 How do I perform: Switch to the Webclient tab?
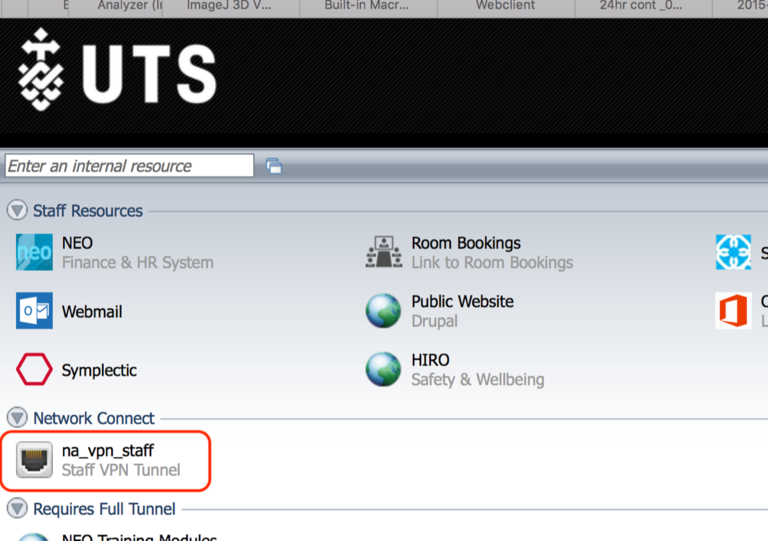click(504, 6)
